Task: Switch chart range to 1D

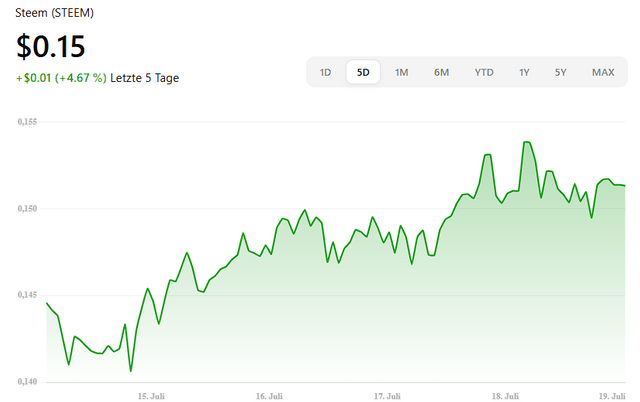Action: [x=325, y=72]
